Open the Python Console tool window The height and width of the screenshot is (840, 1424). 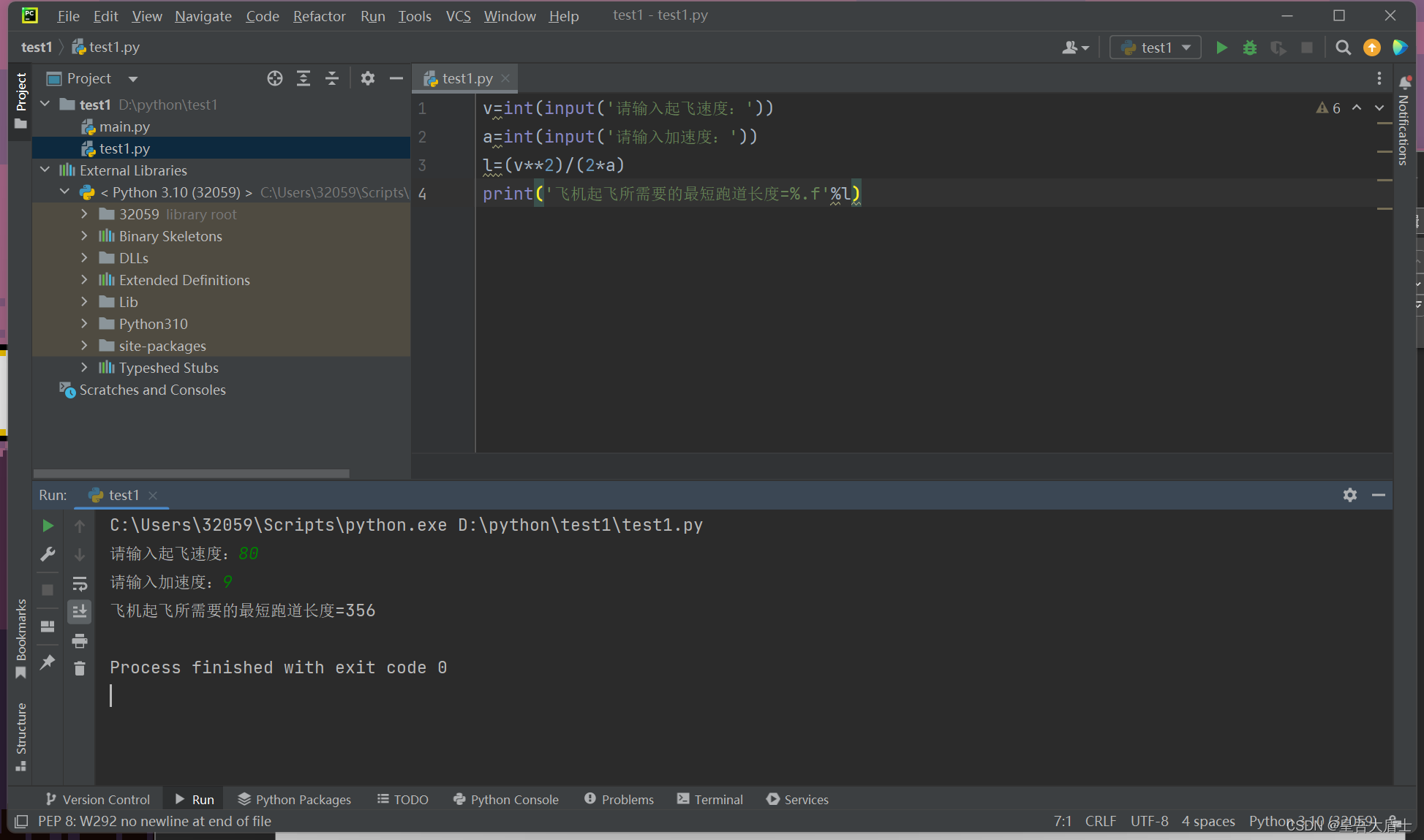505,799
